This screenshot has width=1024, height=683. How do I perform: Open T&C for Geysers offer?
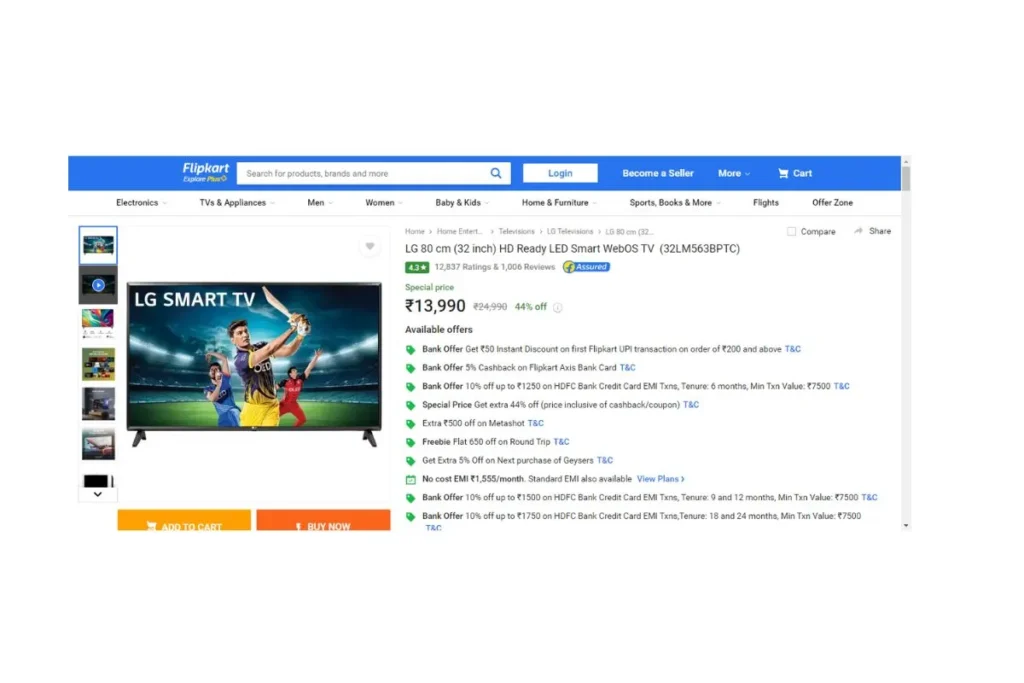(605, 460)
